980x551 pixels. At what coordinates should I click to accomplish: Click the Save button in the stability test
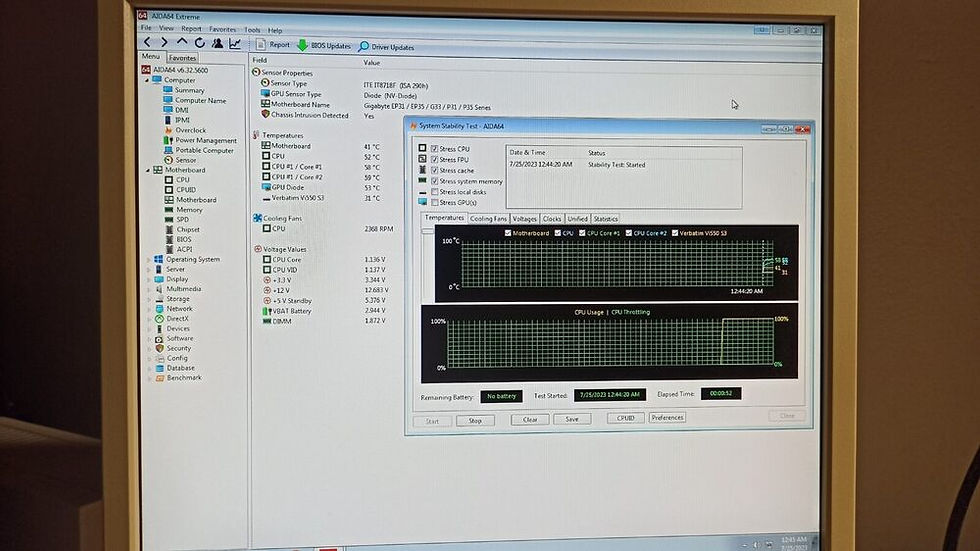[572, 419]
